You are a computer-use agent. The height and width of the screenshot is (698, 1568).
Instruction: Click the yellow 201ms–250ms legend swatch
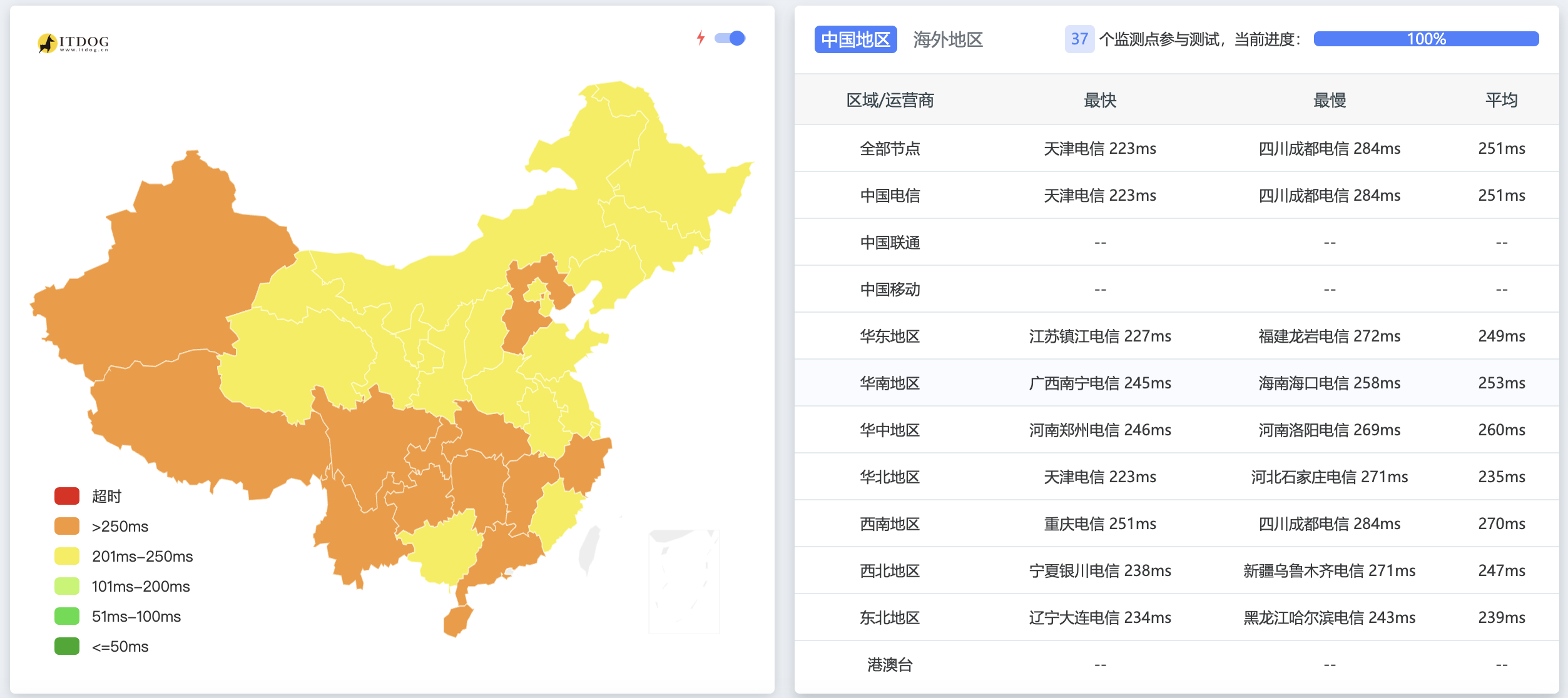click(67, 556)
